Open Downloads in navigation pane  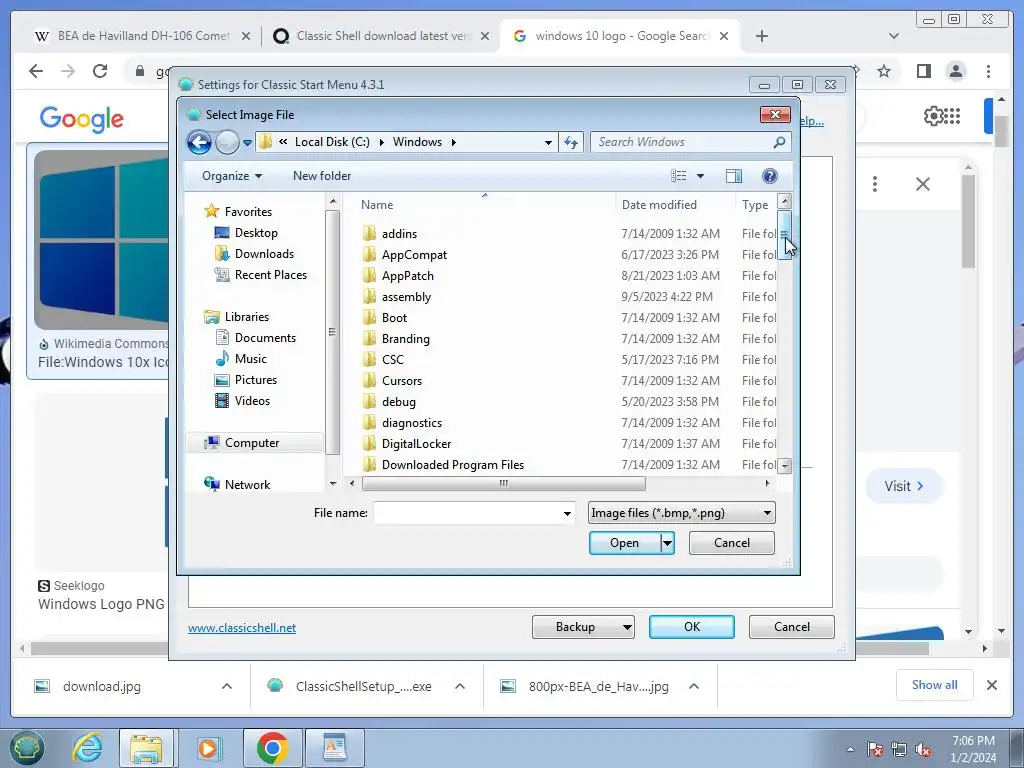(x=264, y=253)
